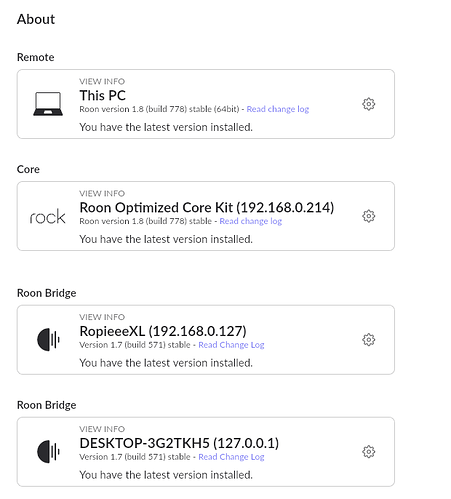This screenshot has width=451, height=499.
Task: Read change log for This PC remote
Action: pos(278,109)
